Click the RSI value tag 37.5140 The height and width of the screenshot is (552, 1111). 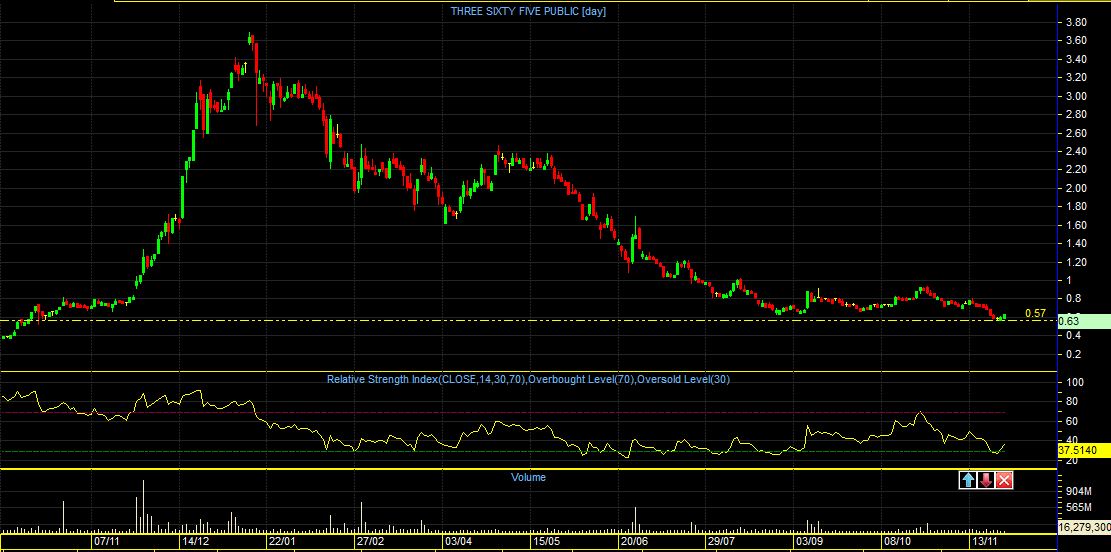pyautogui.click(x=1083, y=450)
